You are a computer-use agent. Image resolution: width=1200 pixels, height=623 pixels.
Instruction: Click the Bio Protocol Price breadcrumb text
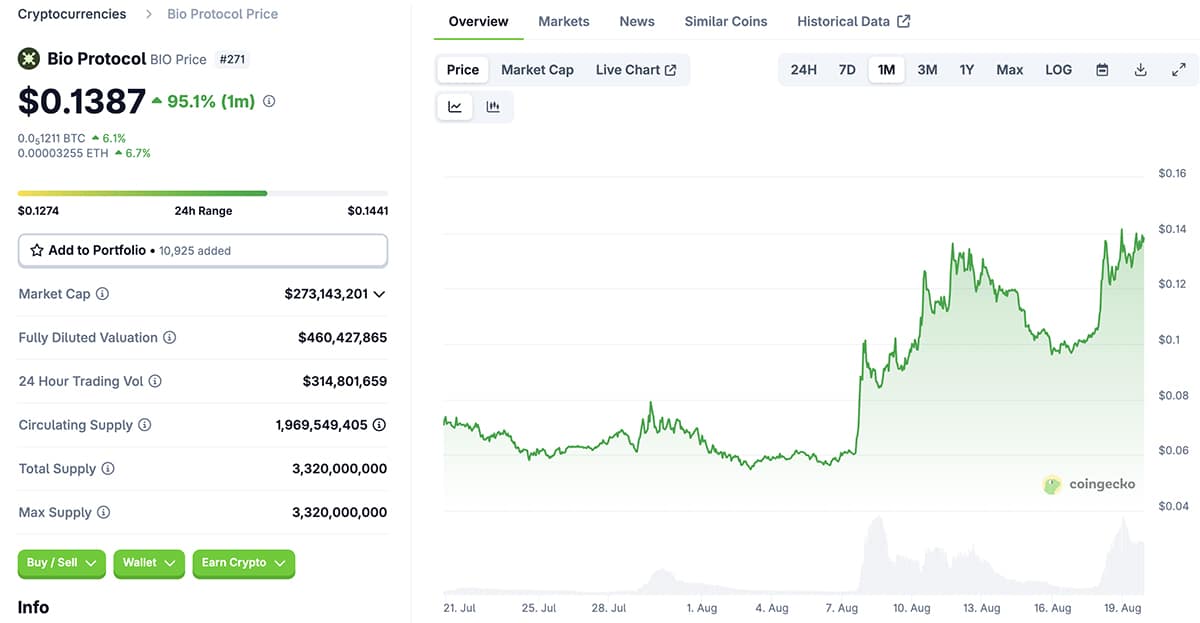[x=222, y=14]
